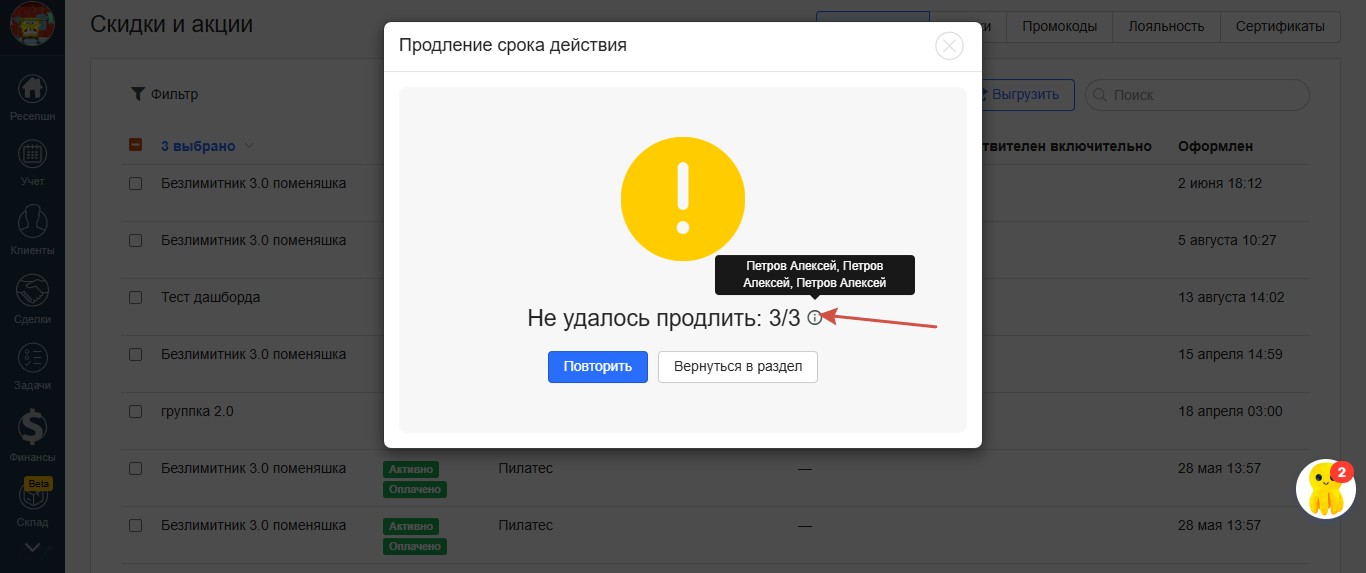Check the Тест дашборда row checkbox
Screen dimensions: 1366x573
(136, 298)
